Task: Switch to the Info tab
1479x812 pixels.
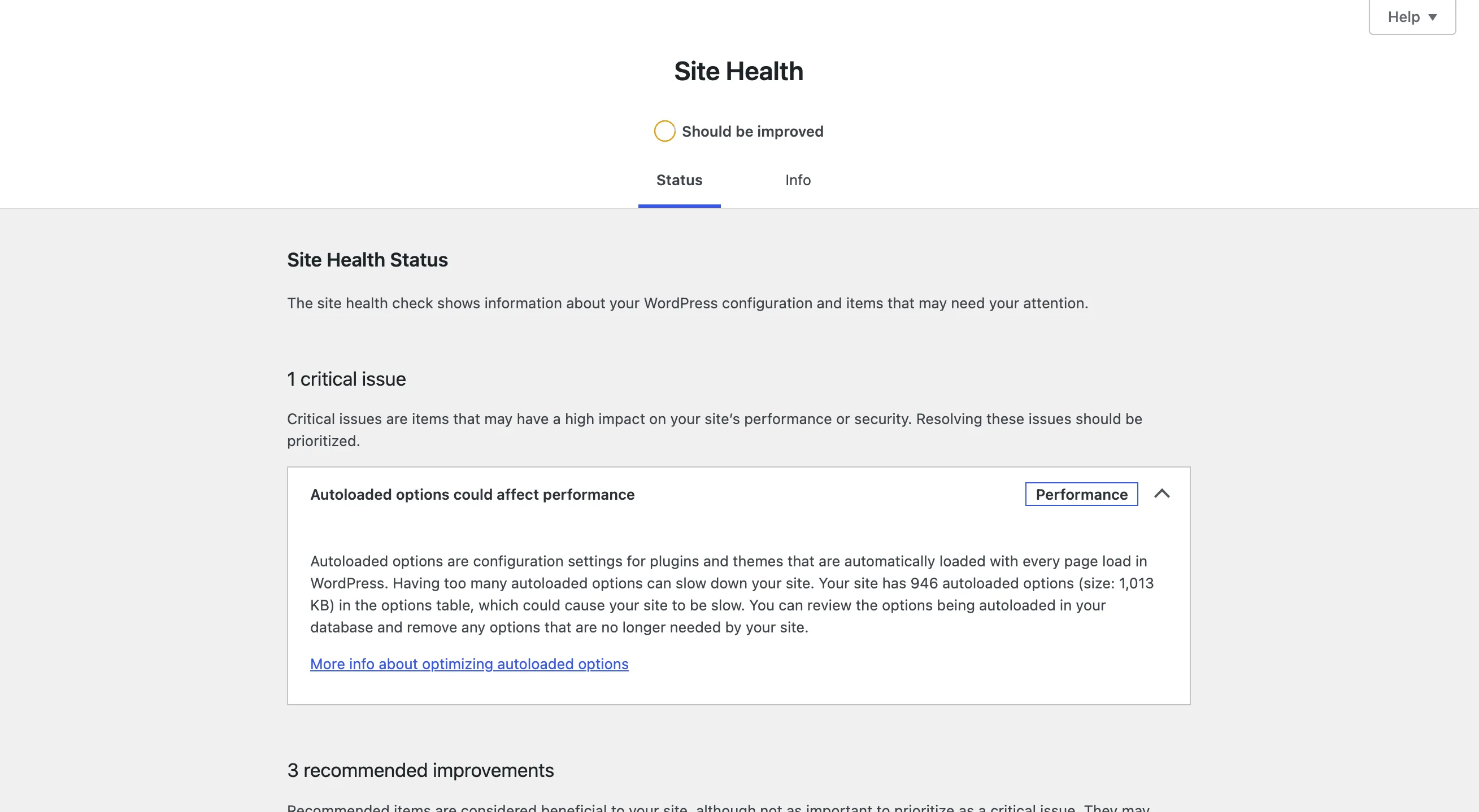Action: (x=798, y=180)
